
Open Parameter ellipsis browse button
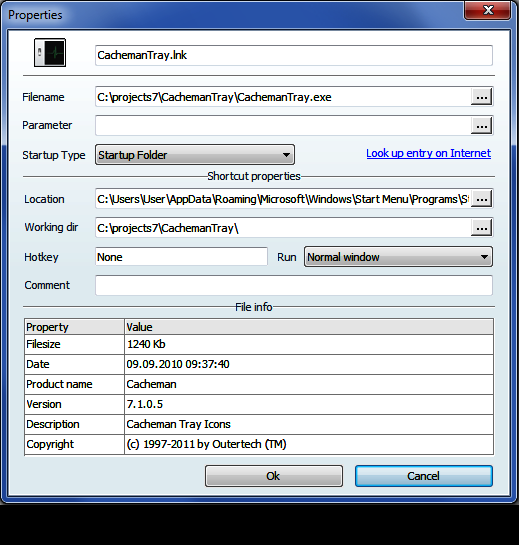pyautogui.click(x=481, y=125)
